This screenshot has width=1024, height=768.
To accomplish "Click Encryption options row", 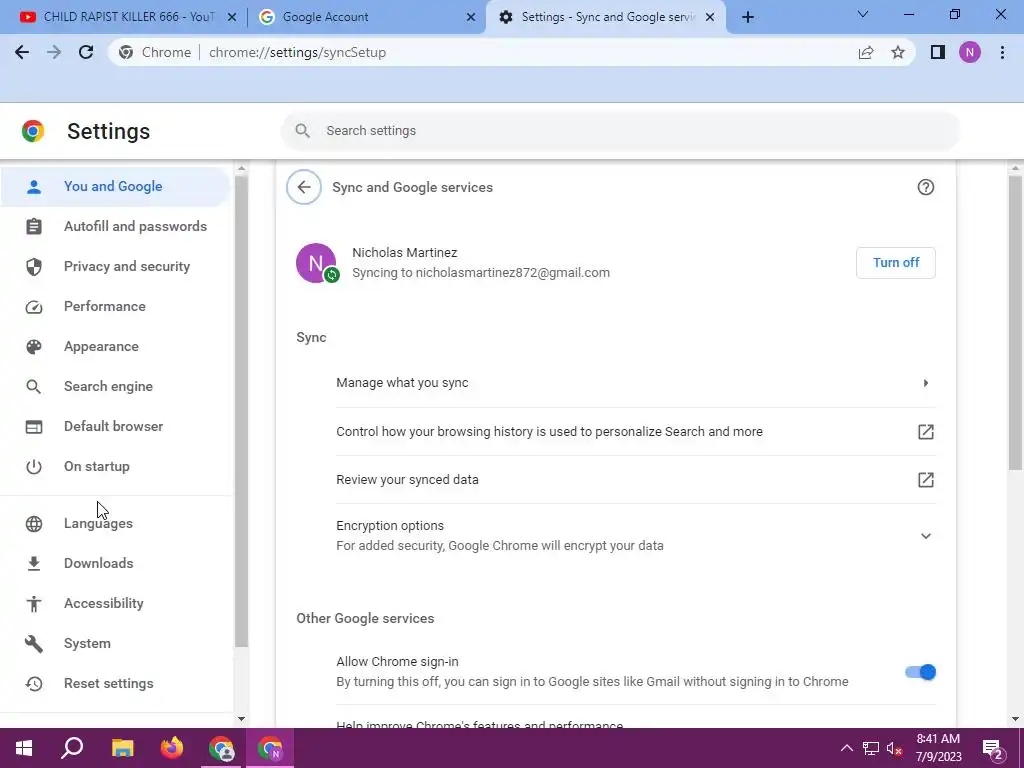I will pos(635,536).
